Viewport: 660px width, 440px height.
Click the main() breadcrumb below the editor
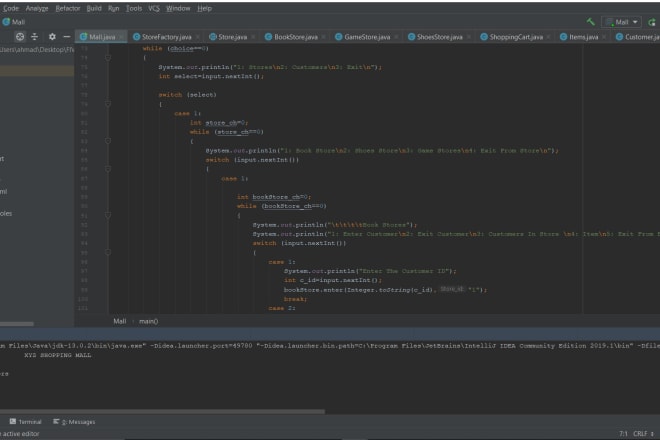[x=148, y=321]
